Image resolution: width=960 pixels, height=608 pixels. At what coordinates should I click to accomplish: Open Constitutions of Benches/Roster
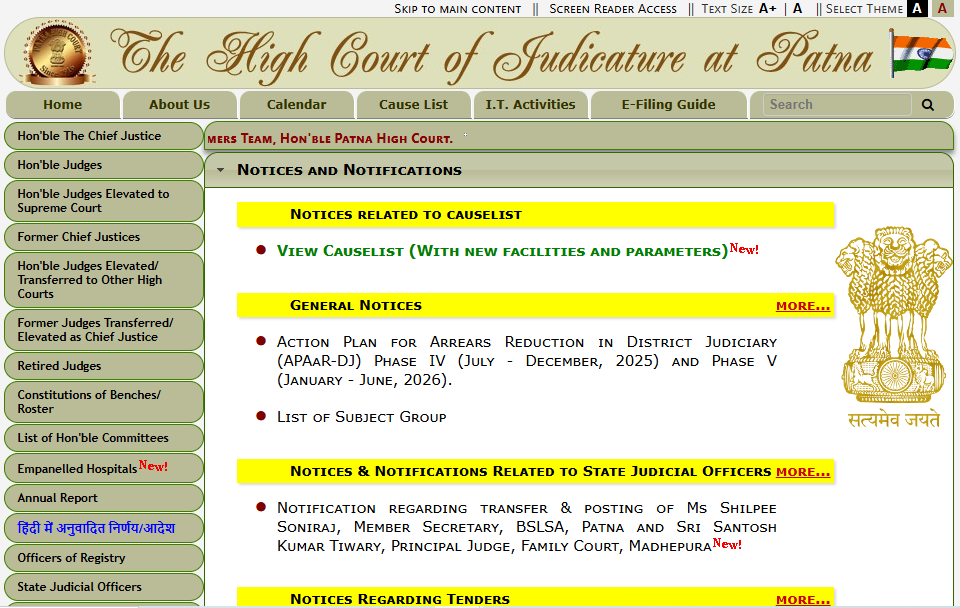(103, 402)
